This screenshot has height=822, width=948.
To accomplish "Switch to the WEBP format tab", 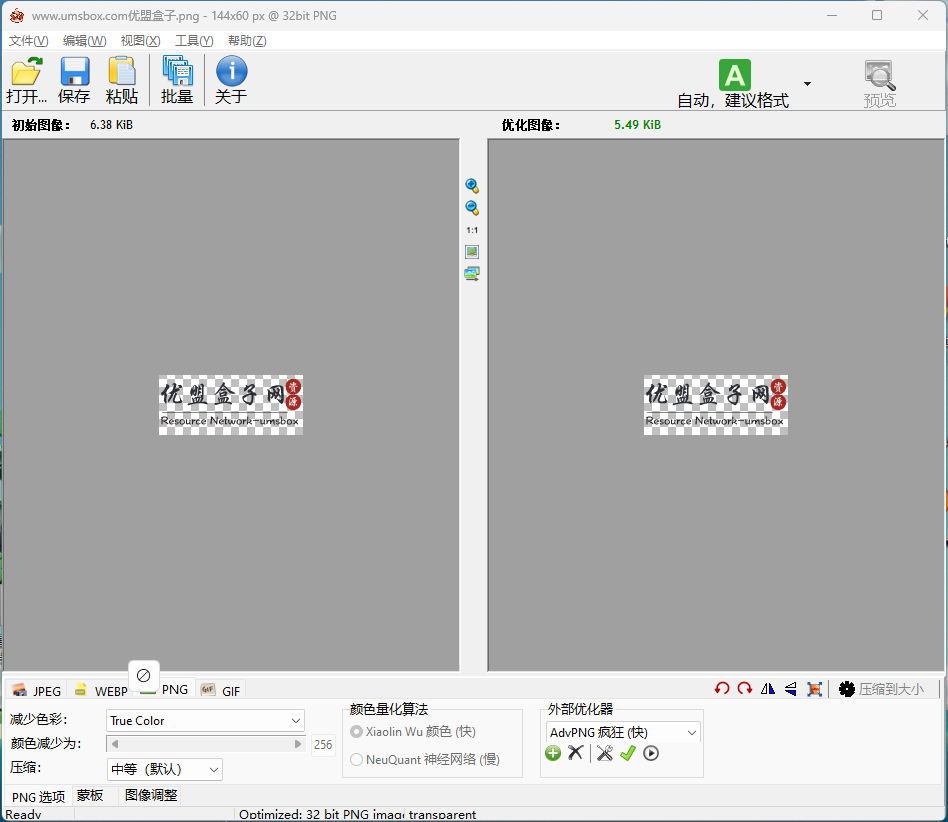I will [x=101, y=690].
